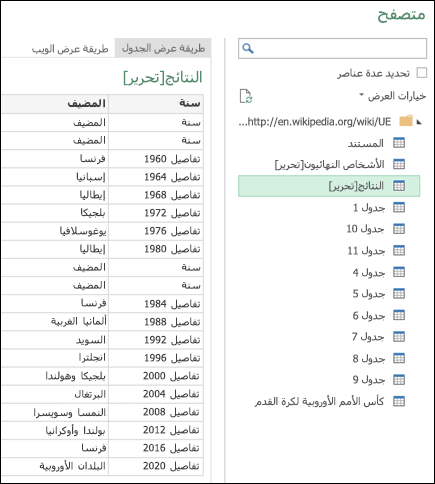Click the تفاصيل 2008 cell
The height and width of the screenshot is (484, 435).
(156, 412)
